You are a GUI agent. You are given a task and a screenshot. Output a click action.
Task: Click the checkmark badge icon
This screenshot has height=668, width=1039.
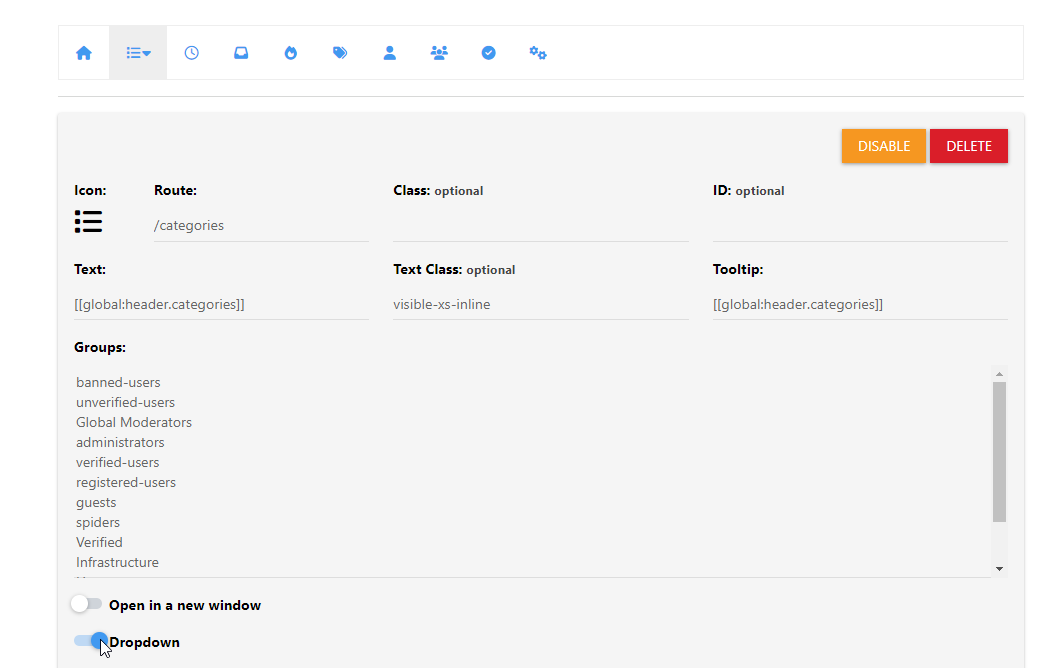[489, 53]
